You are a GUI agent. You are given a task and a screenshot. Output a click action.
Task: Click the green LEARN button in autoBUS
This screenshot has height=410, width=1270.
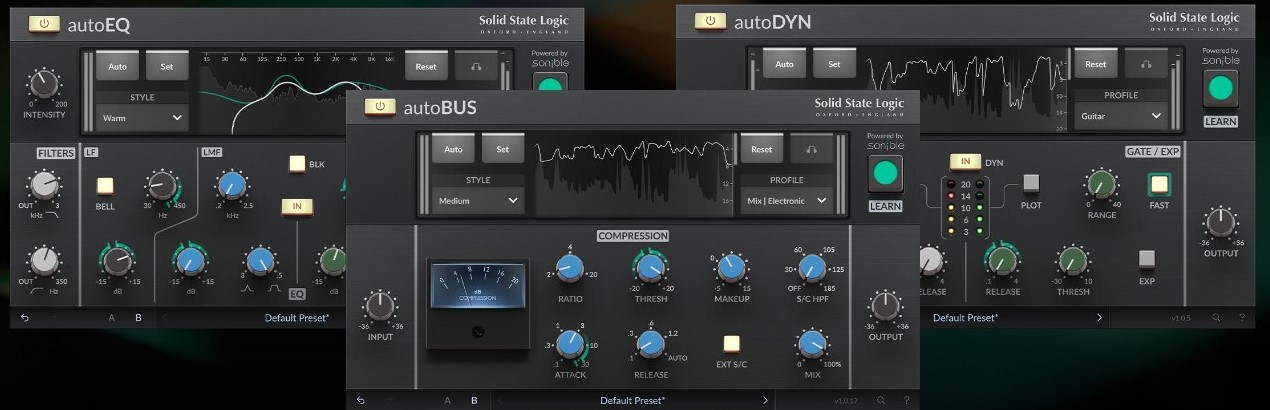(883, 173)
